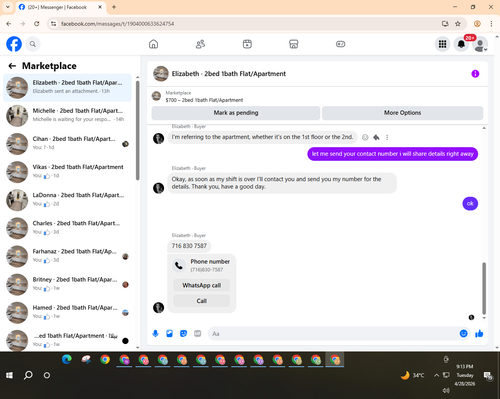Click the 716 830 7587 message

tap(189, 246)
